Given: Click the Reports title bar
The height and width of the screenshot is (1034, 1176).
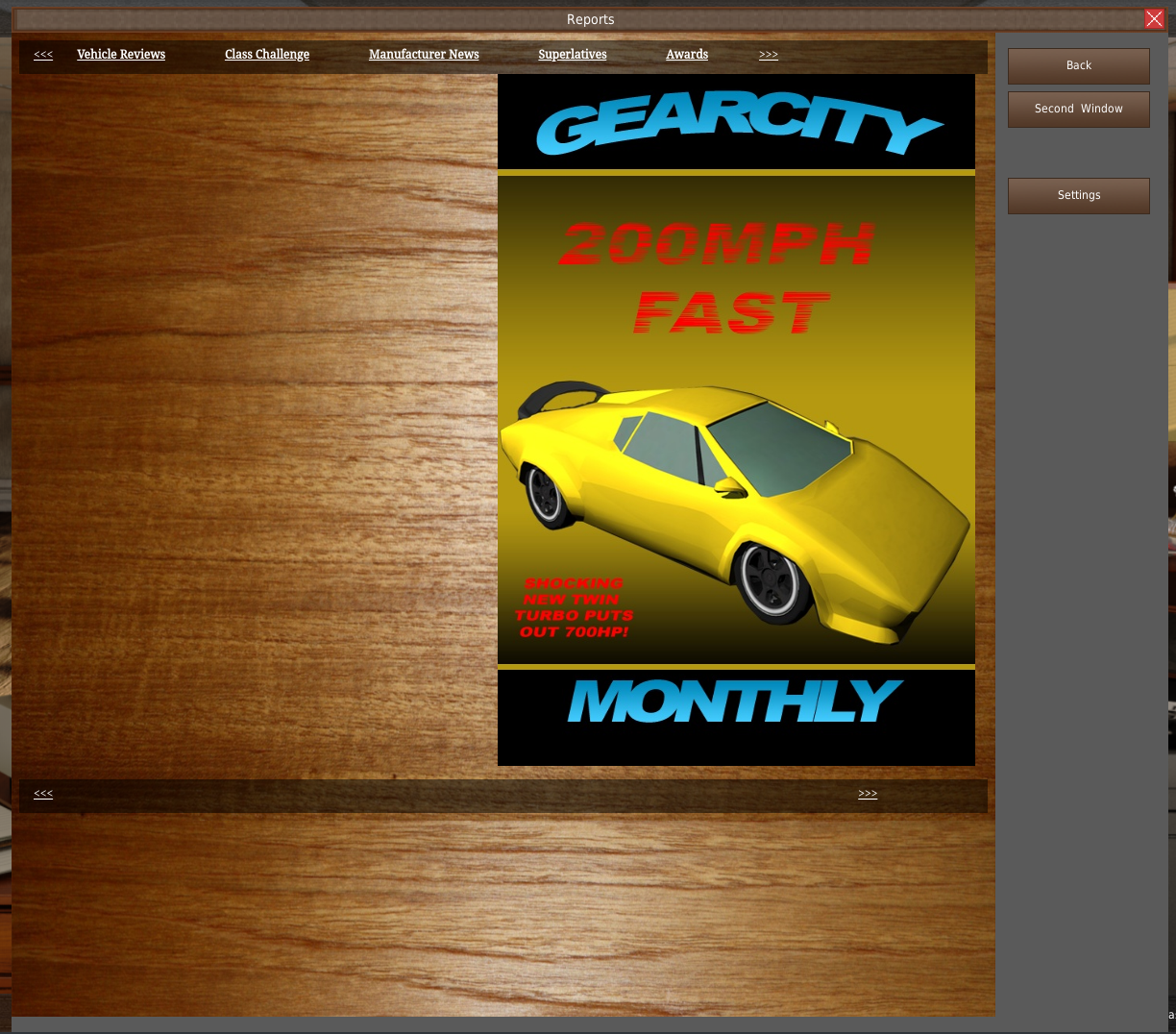Looking at the screenshot, I should pos(590,19).
